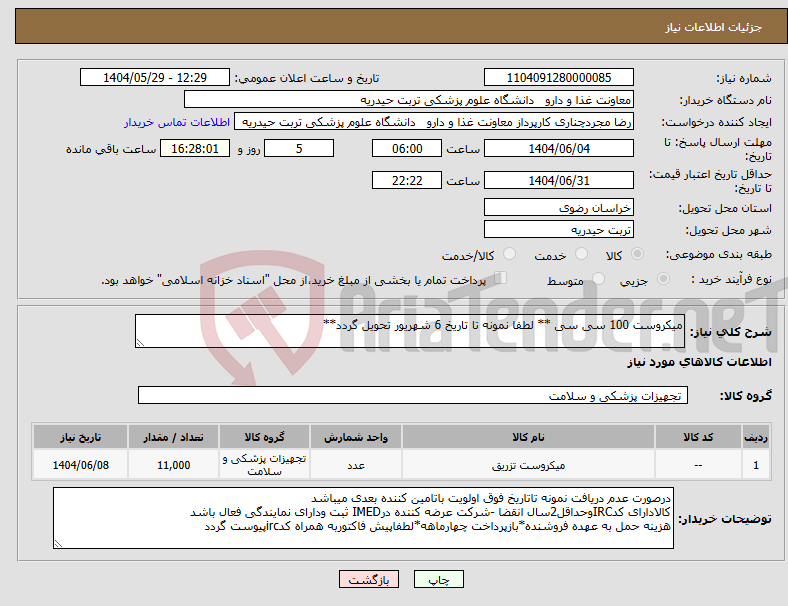Click the کد کالا column header
Screen dimensions: 788x606
click(698, 437)
